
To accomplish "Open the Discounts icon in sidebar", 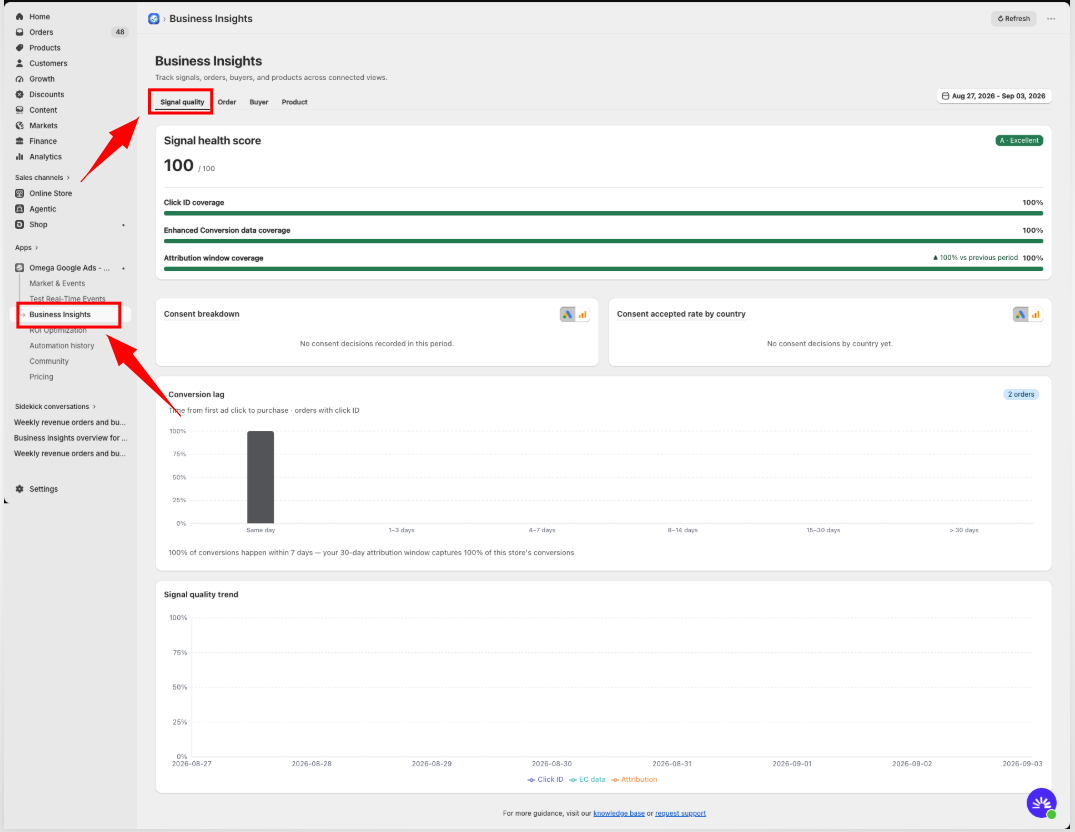I will click(x=19, y=95).
